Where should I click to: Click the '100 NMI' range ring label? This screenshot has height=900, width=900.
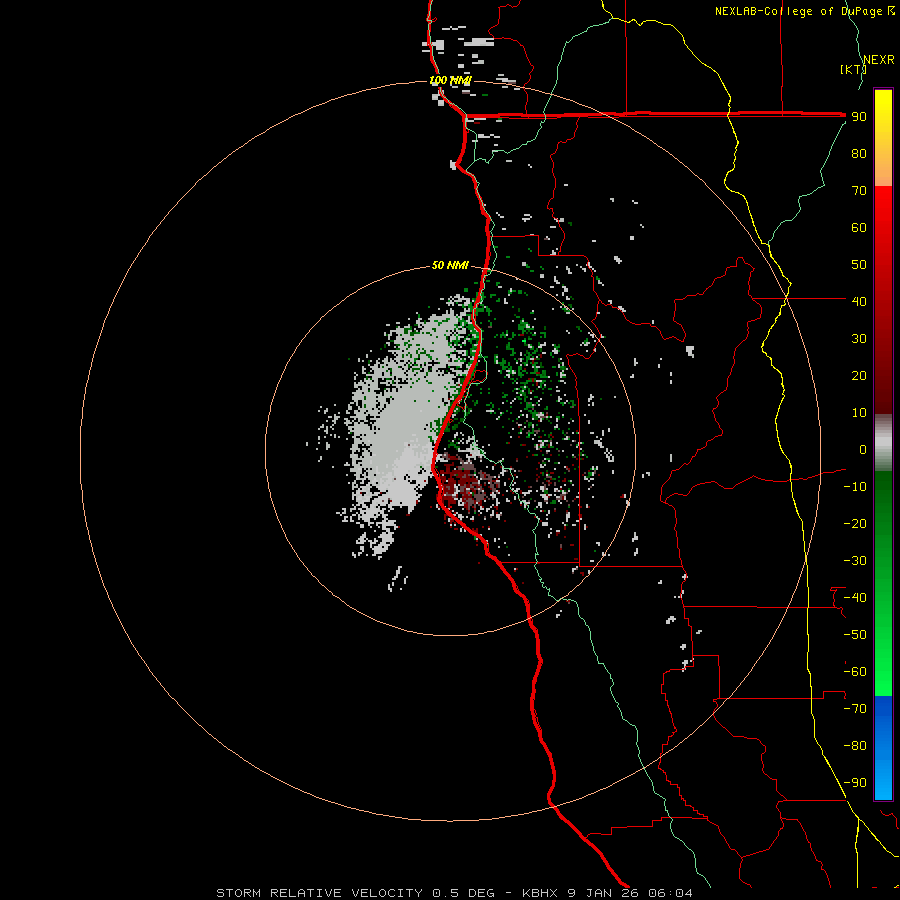pos(451,80)
